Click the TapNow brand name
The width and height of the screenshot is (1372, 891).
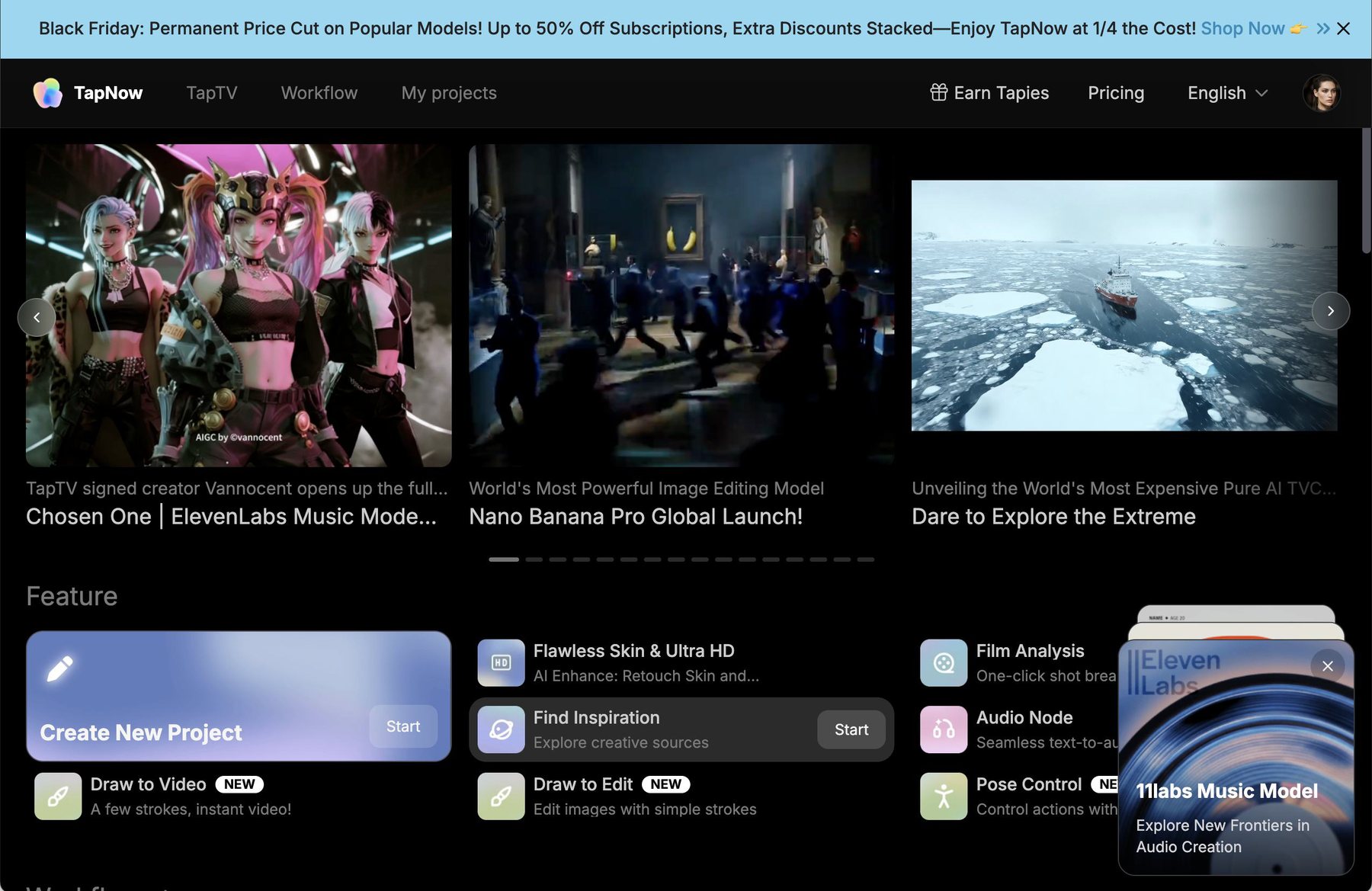[108, 93]
